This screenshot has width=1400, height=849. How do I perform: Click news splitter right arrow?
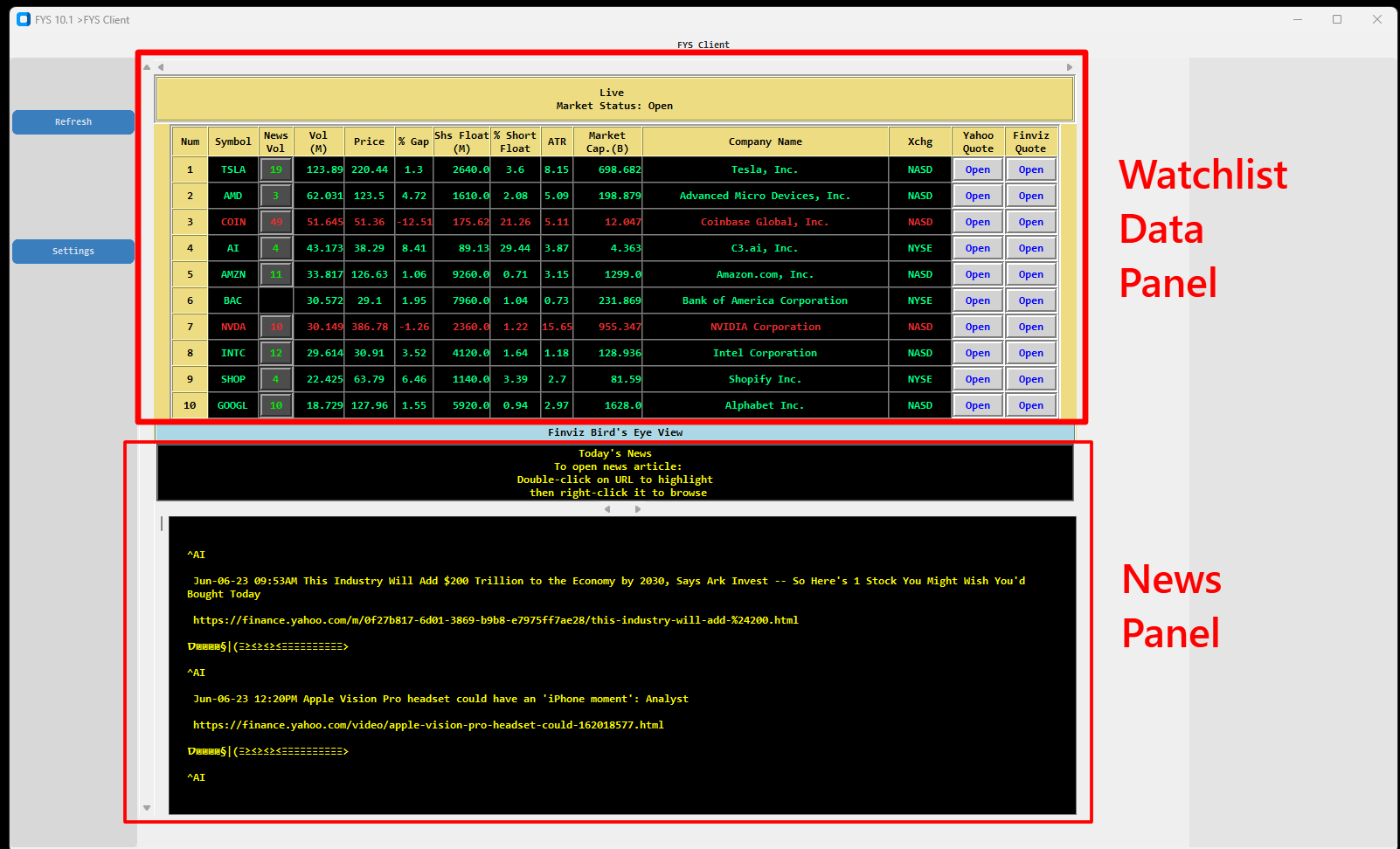[x=638, y=509]
